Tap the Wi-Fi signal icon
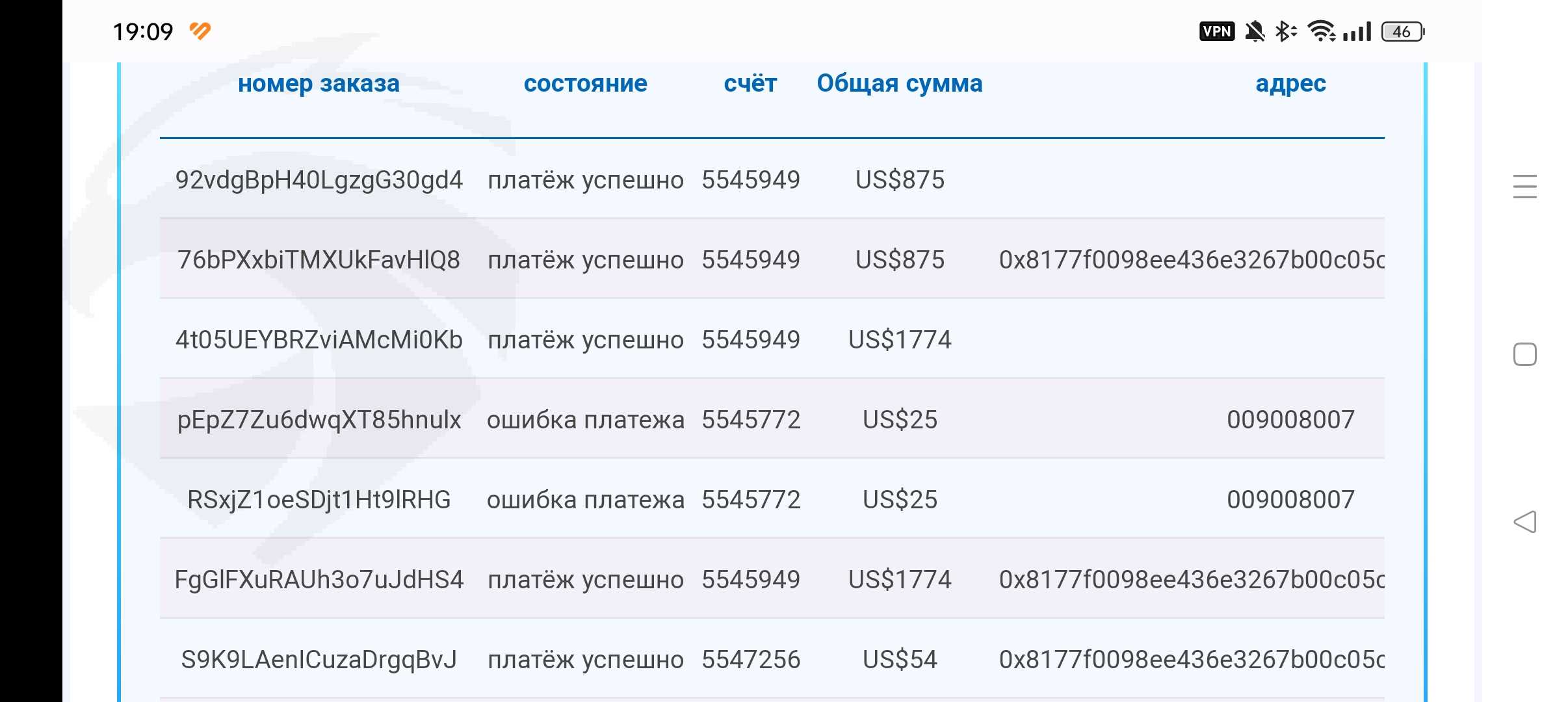The width and height of the screenshot is (1568, 702). [x=1321, y=31]
